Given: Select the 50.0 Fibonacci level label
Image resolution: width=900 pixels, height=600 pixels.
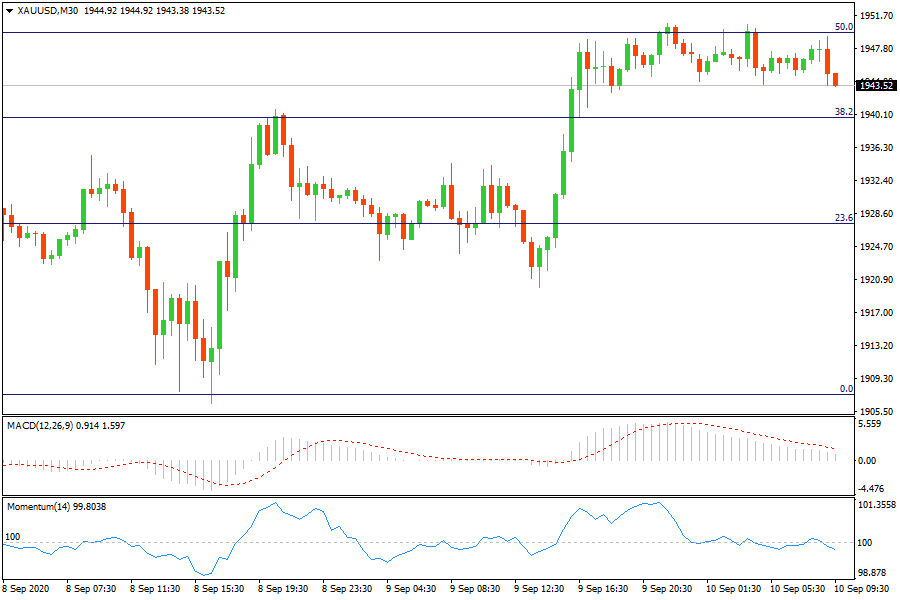Looking at the screenshot, I should point(843,27).
